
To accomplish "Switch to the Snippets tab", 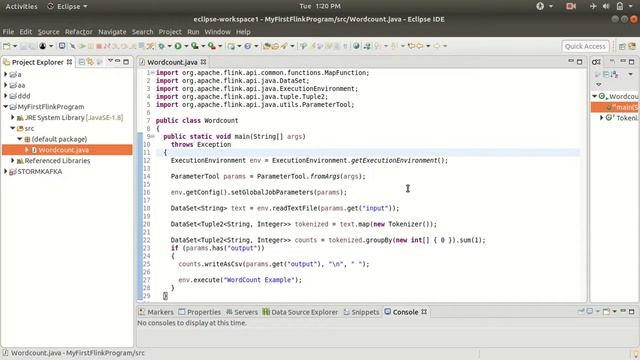I will 362,312.
